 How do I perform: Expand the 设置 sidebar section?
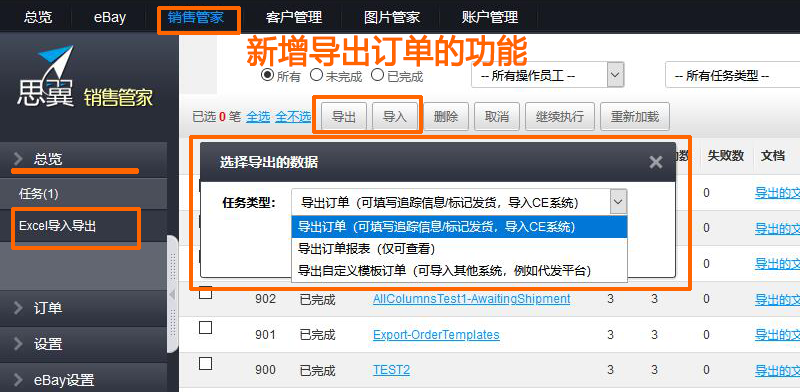(83, 344)
